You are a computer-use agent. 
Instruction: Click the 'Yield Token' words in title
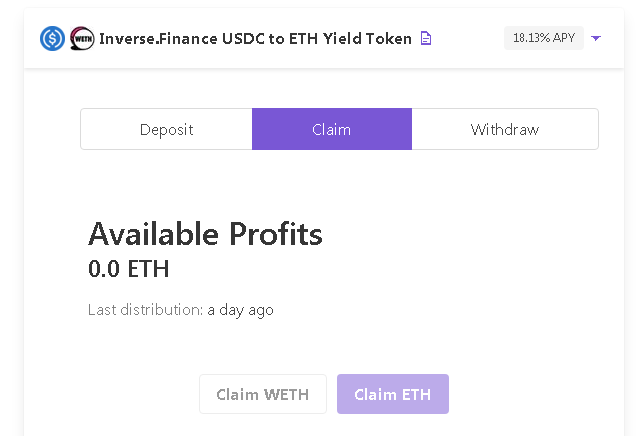[367, 39]
